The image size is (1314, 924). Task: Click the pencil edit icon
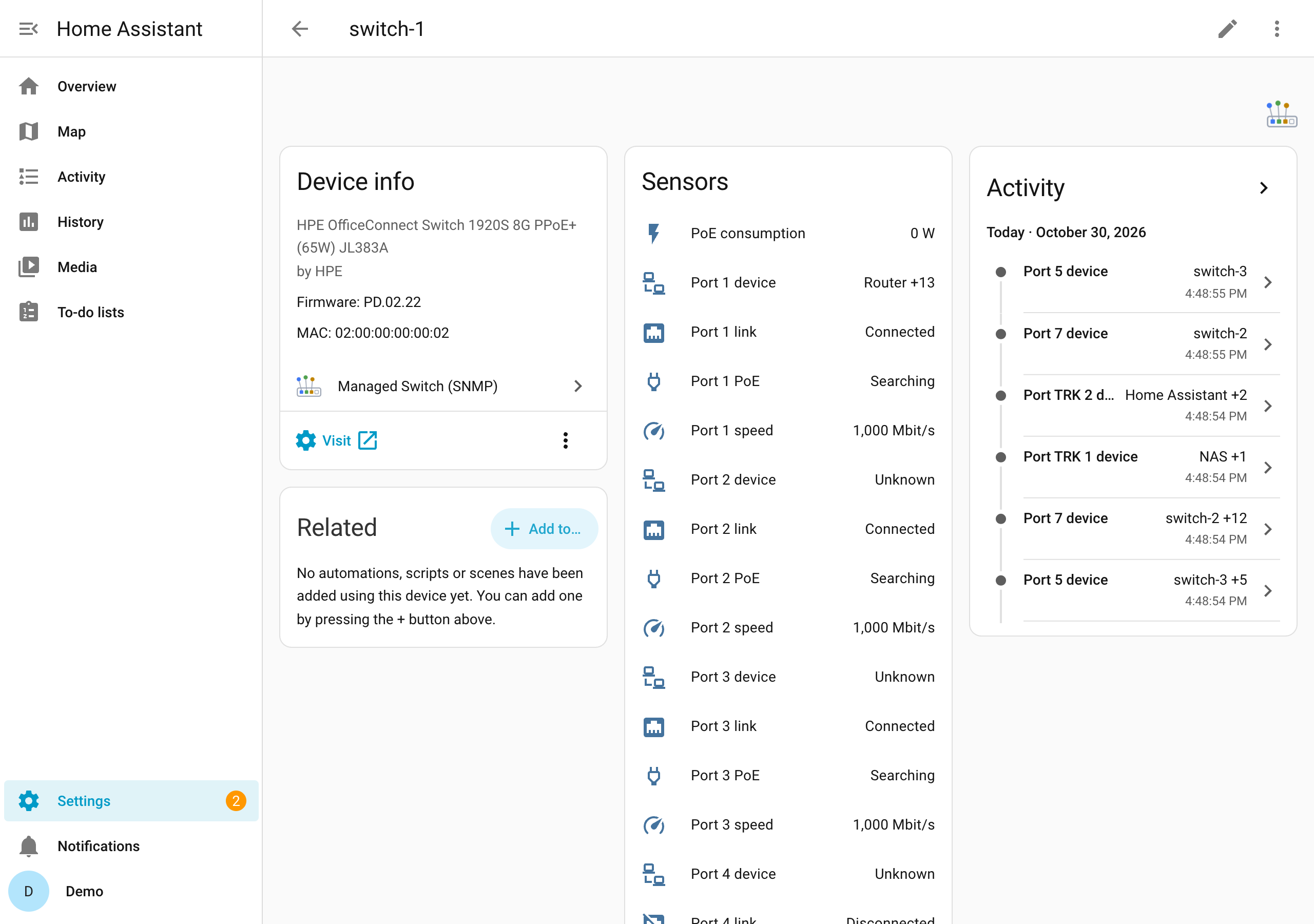click(1228, 29)
